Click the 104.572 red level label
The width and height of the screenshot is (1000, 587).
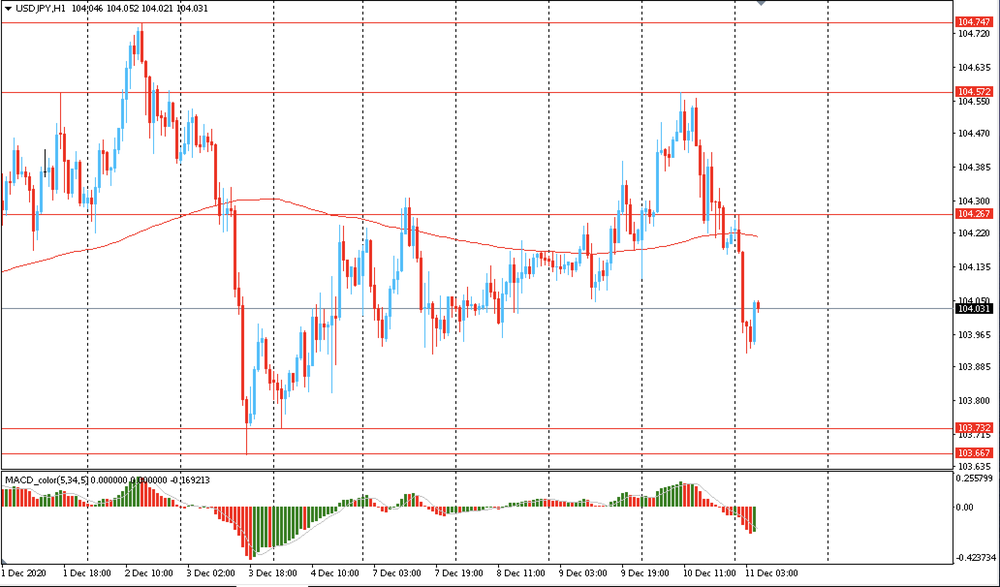coord(974,92)
